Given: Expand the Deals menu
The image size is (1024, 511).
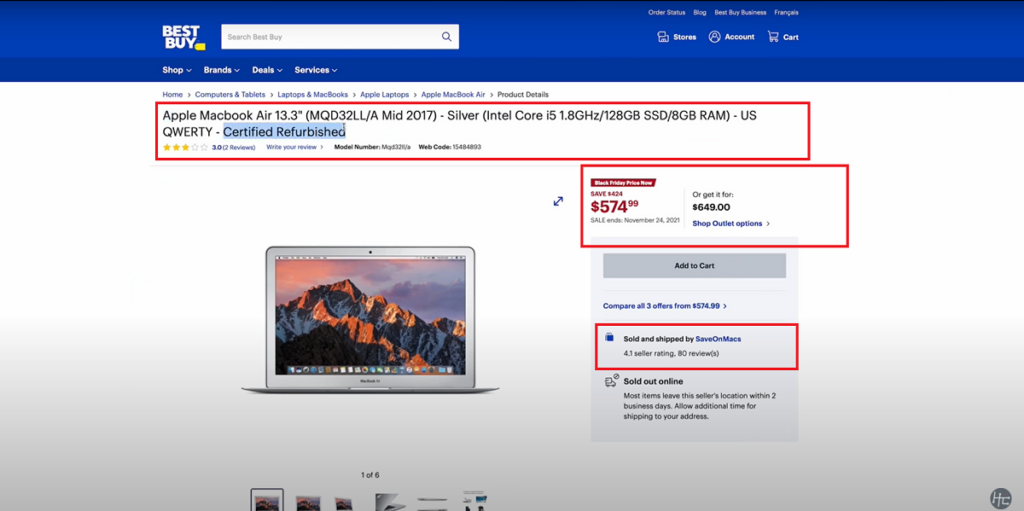Looking at the screenshot, I should coord(267,70).
